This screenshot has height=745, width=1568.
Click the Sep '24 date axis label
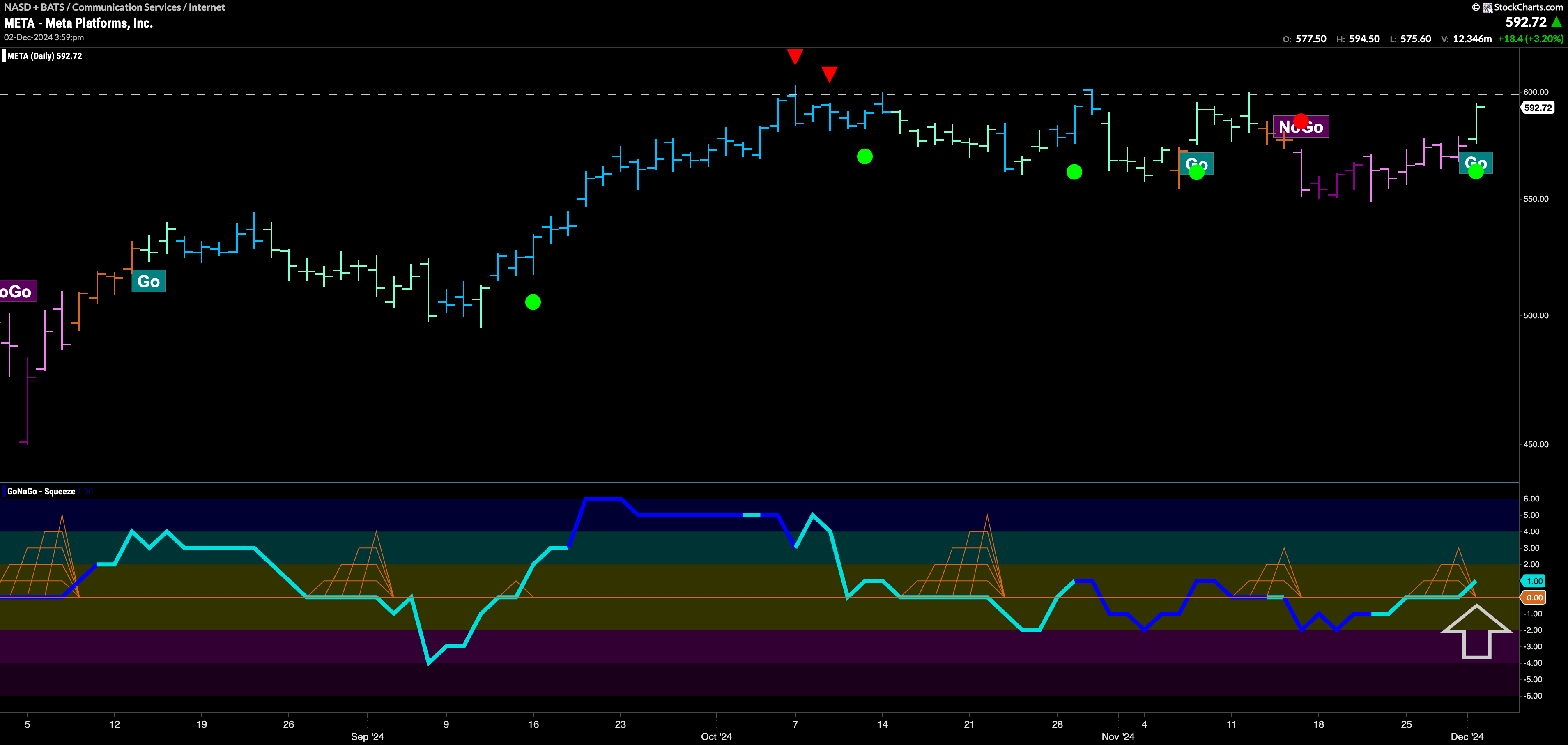click(367, 736)
